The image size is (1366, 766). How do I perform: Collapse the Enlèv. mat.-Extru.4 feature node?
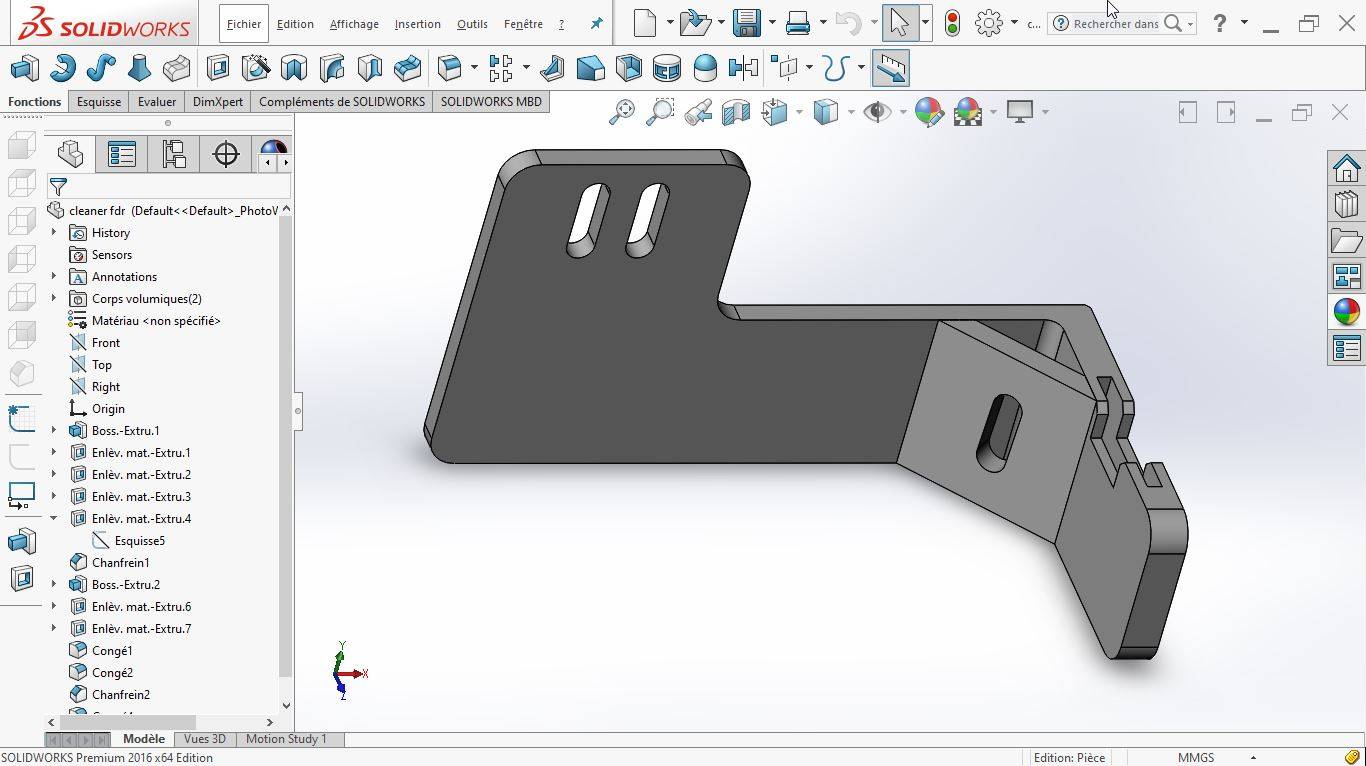tap(54, 519)
